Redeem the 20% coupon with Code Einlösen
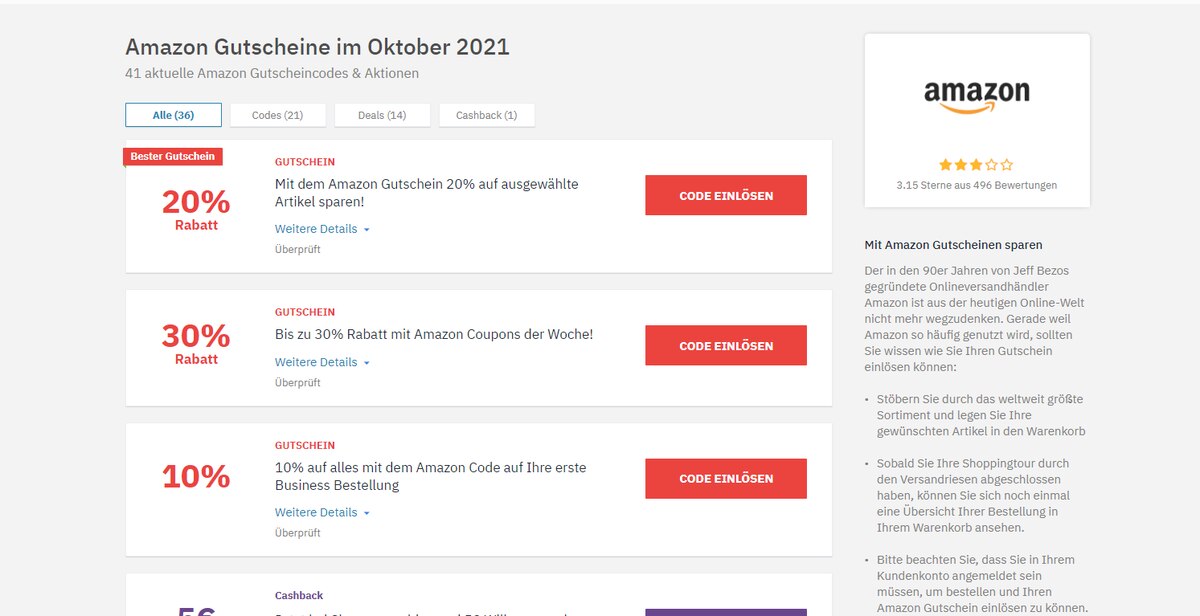The height and width of the screenshot is (616, 1200). click(x=726, y=196)
